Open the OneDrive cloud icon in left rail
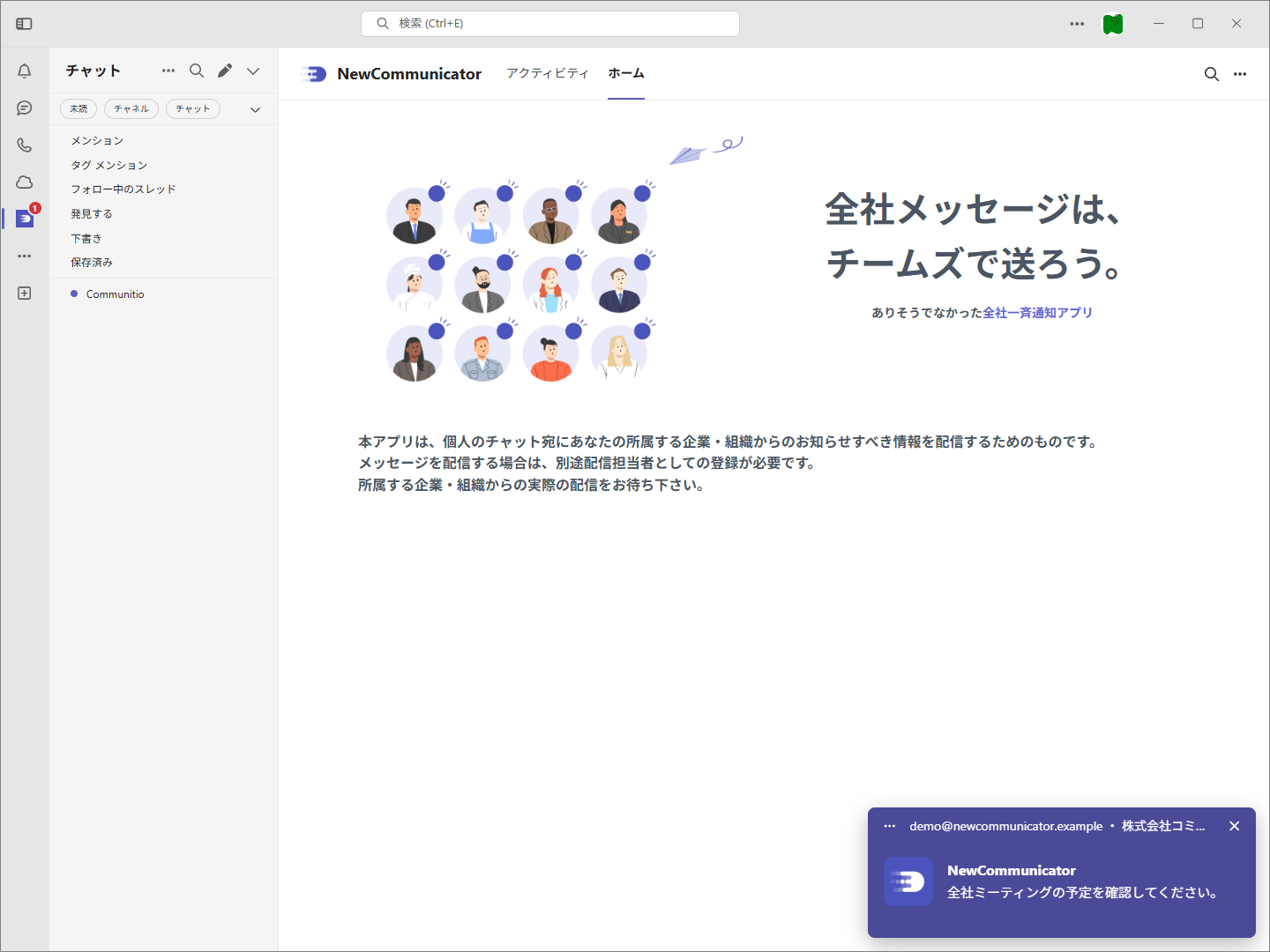The image size is (1270, 952). [25, 182]
